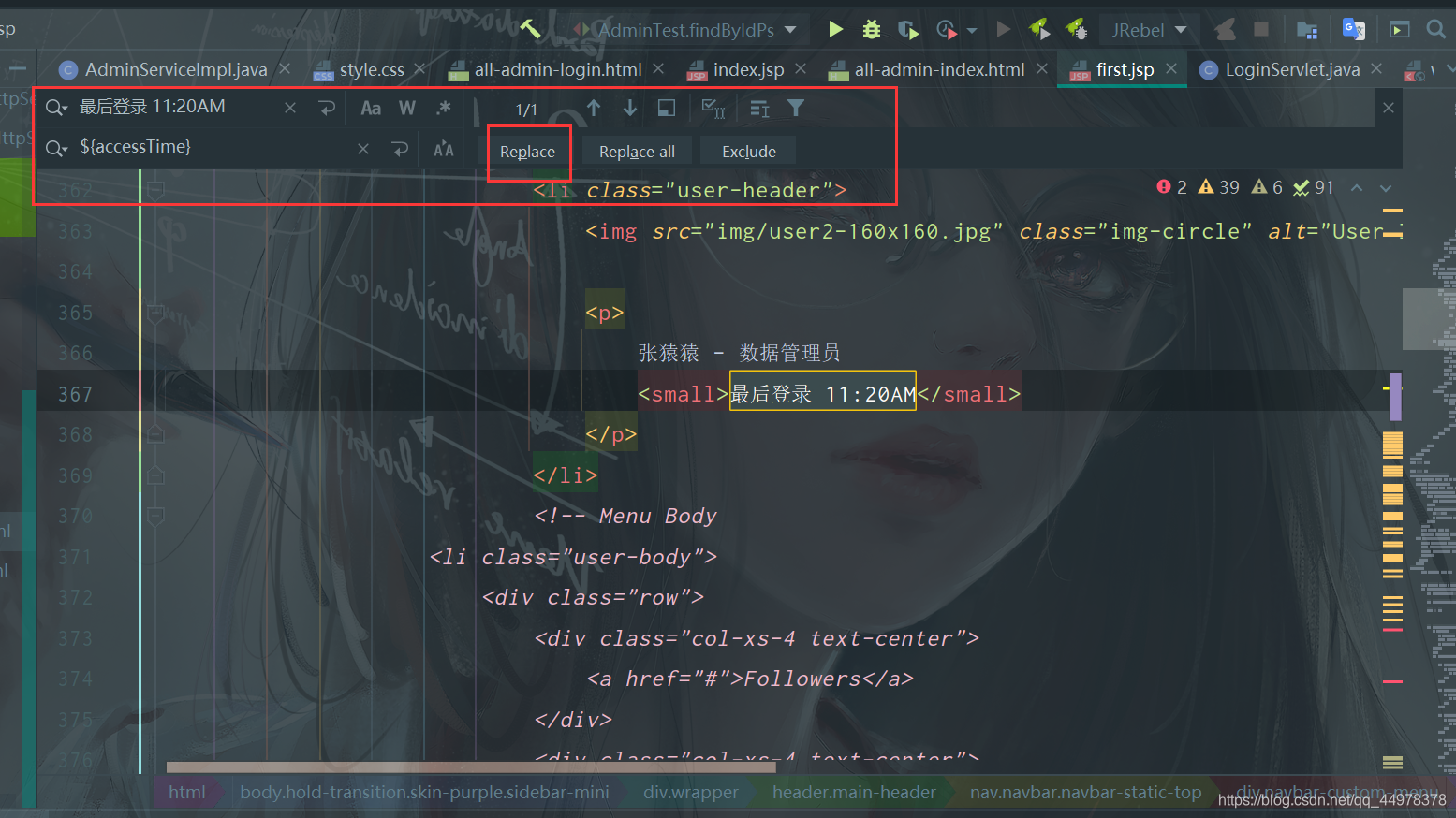The image size is (1456, 818).
Task: Click the warnings count showing 39
Action: [x=1218, y=187]
